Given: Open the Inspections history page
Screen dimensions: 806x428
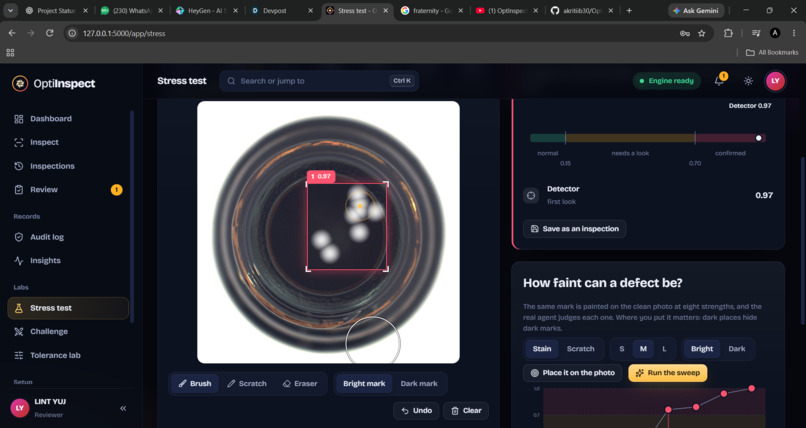Looking at the screenshot, I should 52,166.
